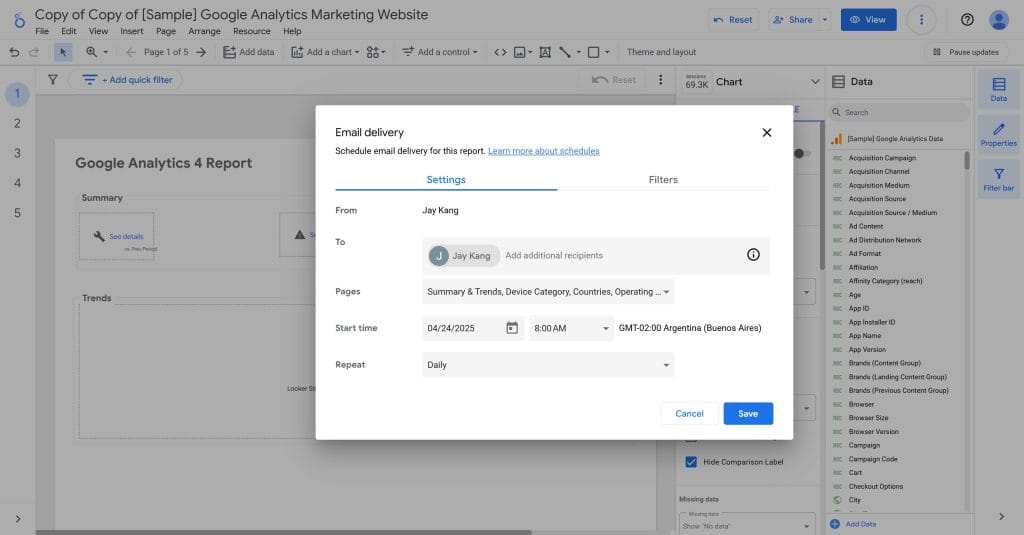The height and width of the screenshot is (535, 1024).
Task: Select the Acquisition Campaign field
Action: 882,158
